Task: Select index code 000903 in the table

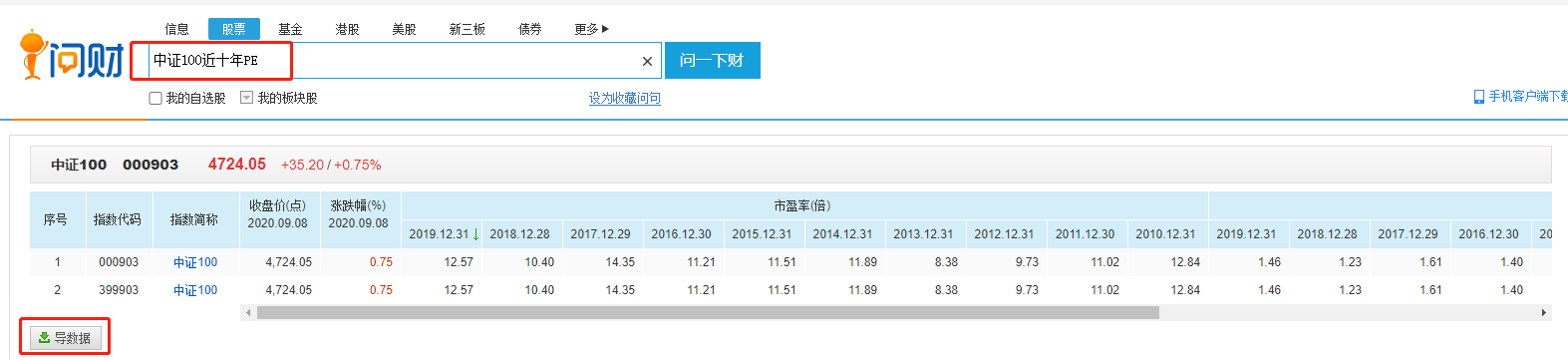Action: pos(119,262)
